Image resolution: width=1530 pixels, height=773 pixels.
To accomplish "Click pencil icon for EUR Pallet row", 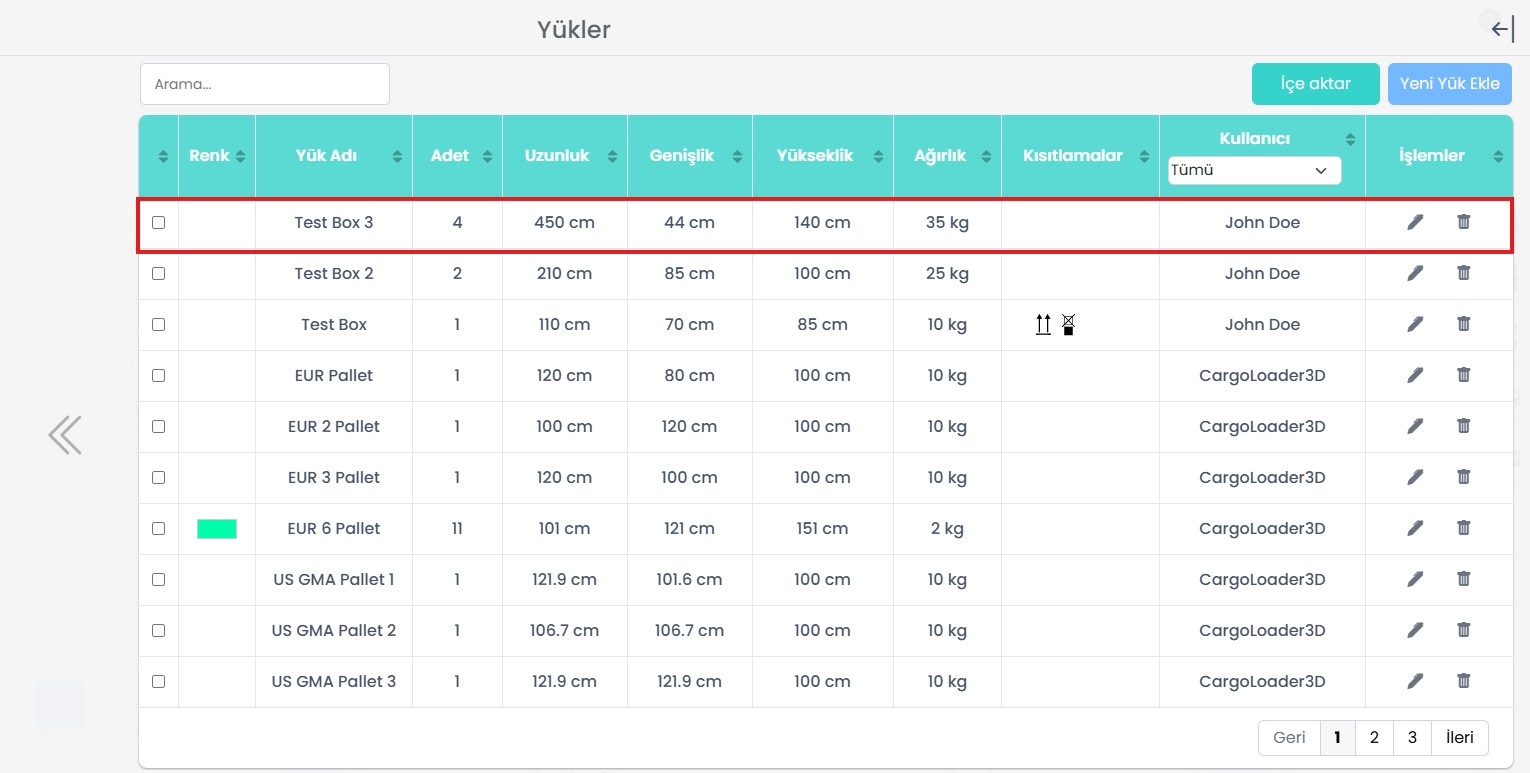I will (1414, 375).
